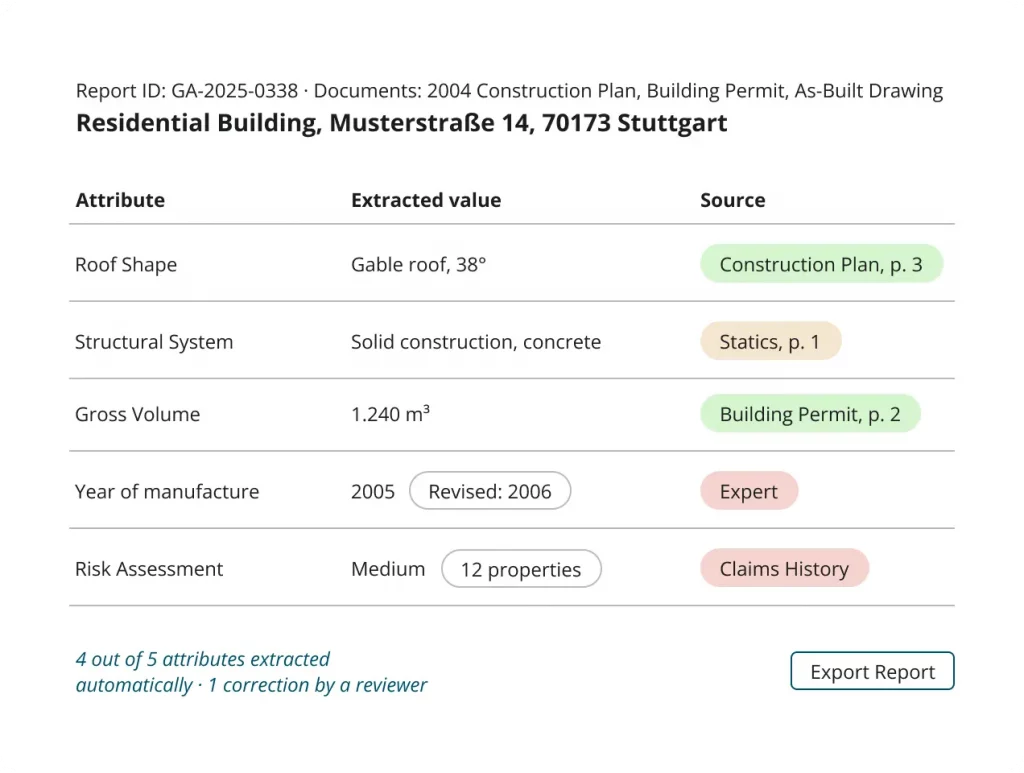Screen dimensions: 1024x773
Task: Open the Claims History source badge
Action: click(784, 568)
